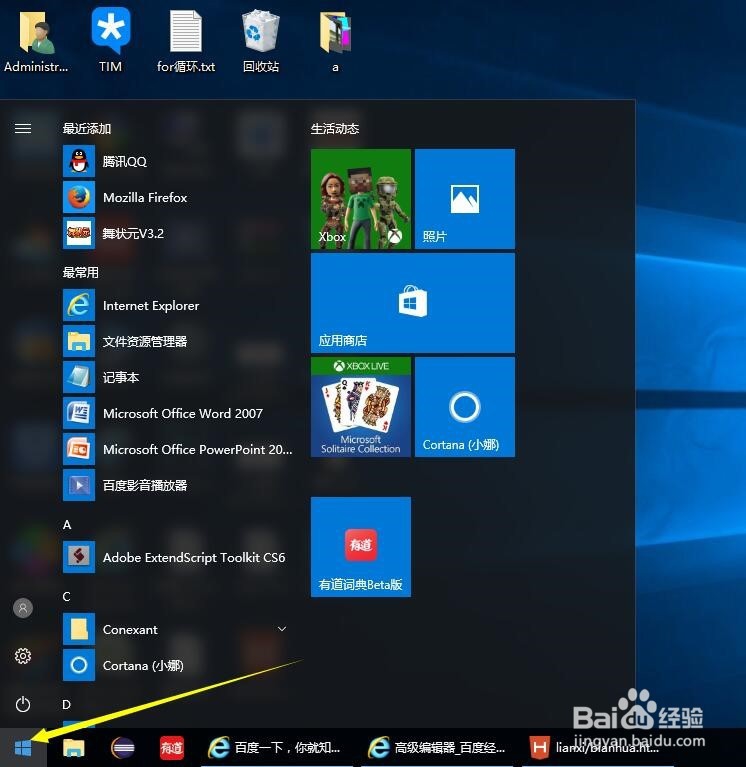Image resolution: width=746 pixels, height=767 pixels.
Task: Open the 应用商店 store tile
Action: click(x=413, y=303)
